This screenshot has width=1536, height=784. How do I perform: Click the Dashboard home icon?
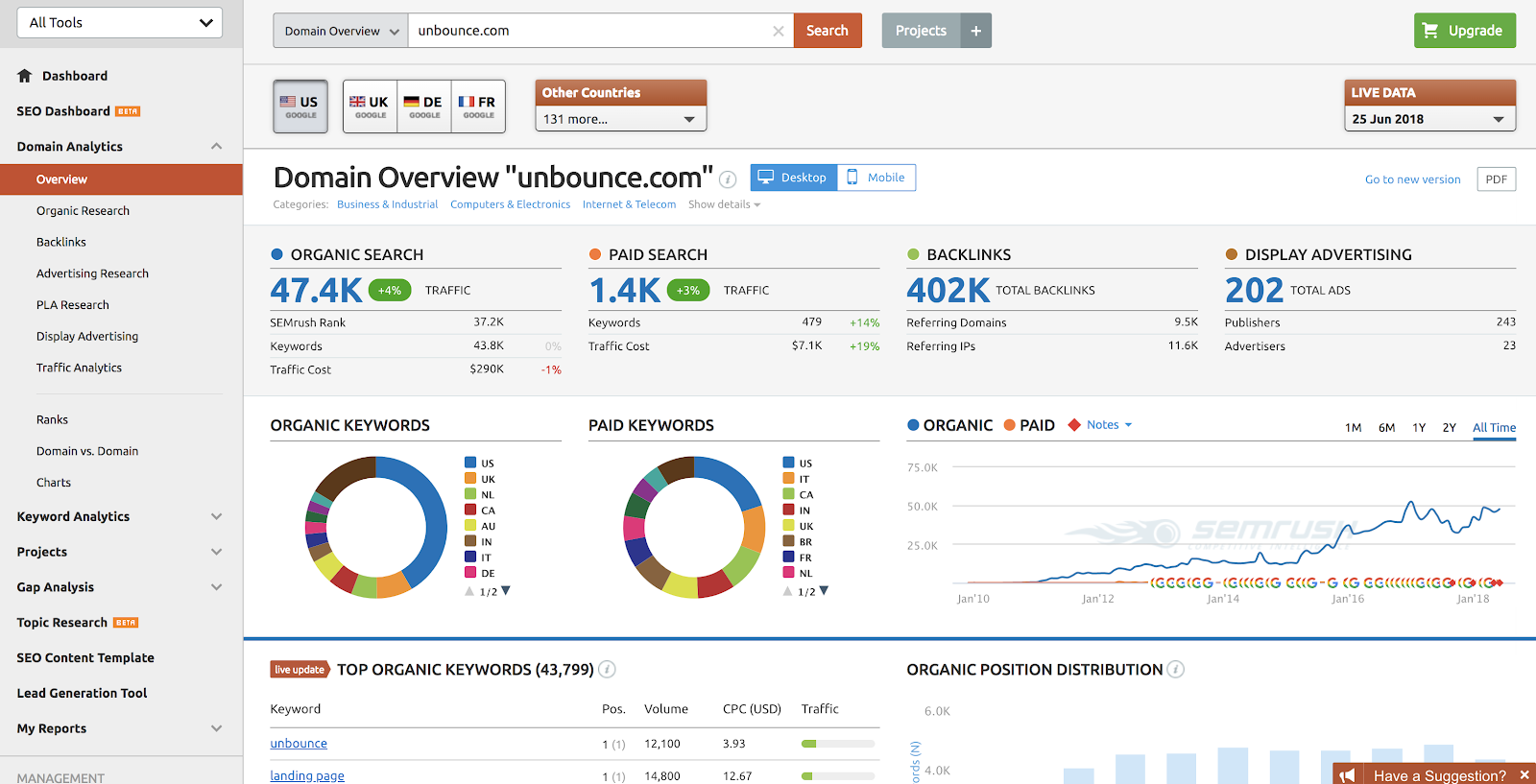[25, 76]
